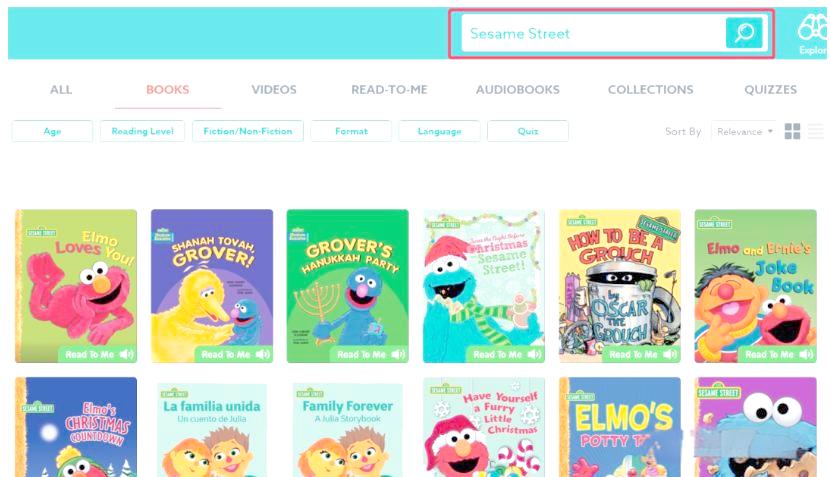The height and width of the screenshot is (477, 830).
Task: Open Night Before Christmas on Sesame Street book
Action: click(484, 286)
